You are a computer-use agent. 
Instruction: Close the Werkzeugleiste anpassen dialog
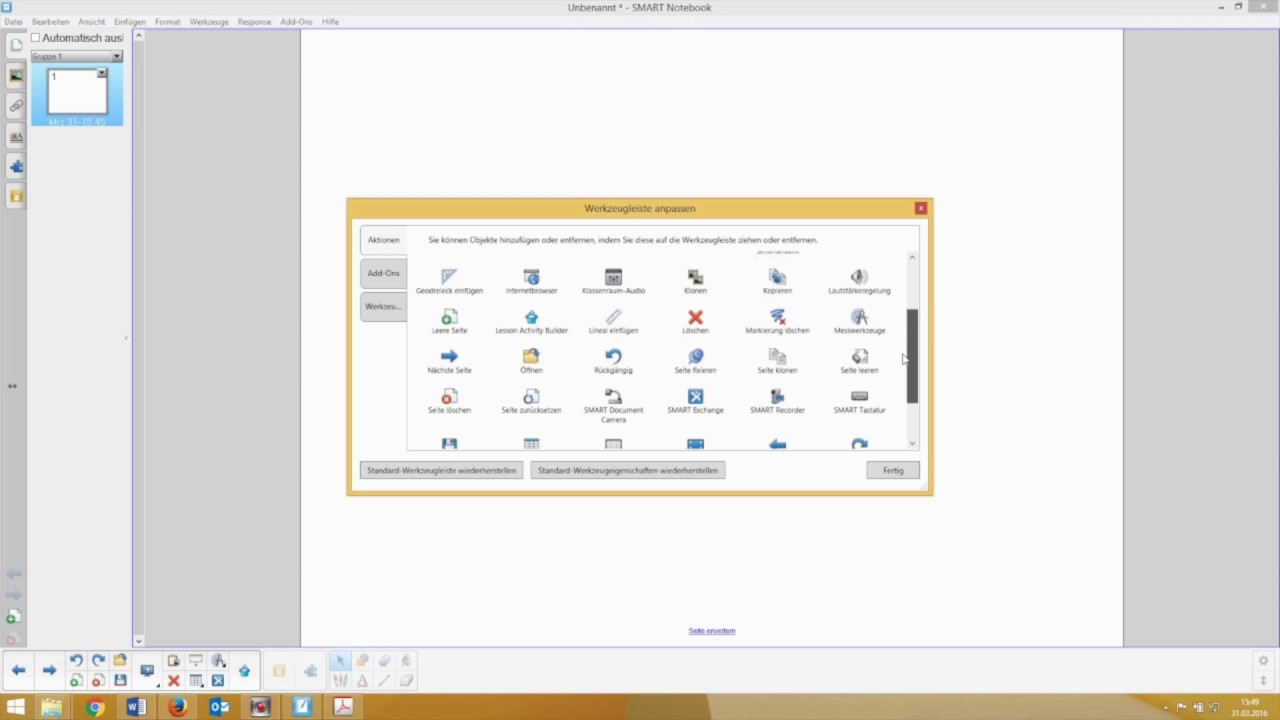[921, 208]
